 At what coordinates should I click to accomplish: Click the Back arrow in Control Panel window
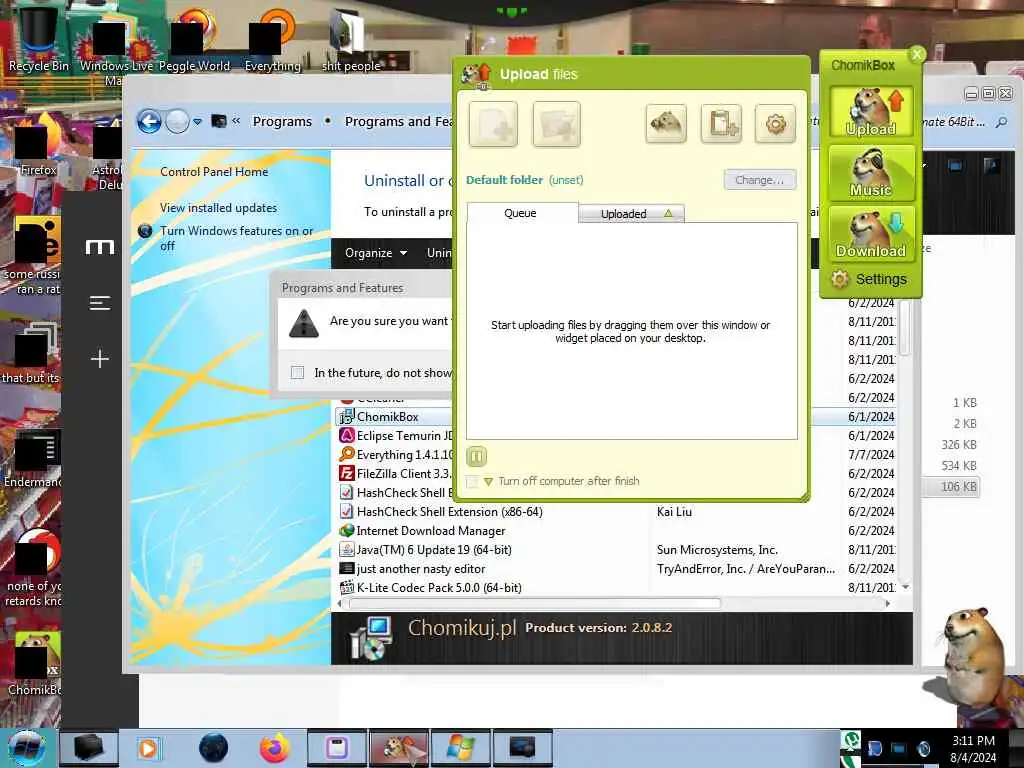point(150,121)
